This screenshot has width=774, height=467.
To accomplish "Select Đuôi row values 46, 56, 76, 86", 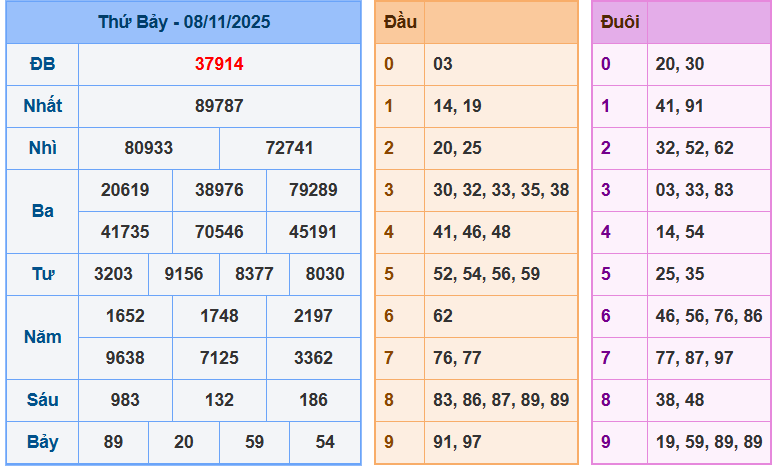I will (x=709, y=316).
